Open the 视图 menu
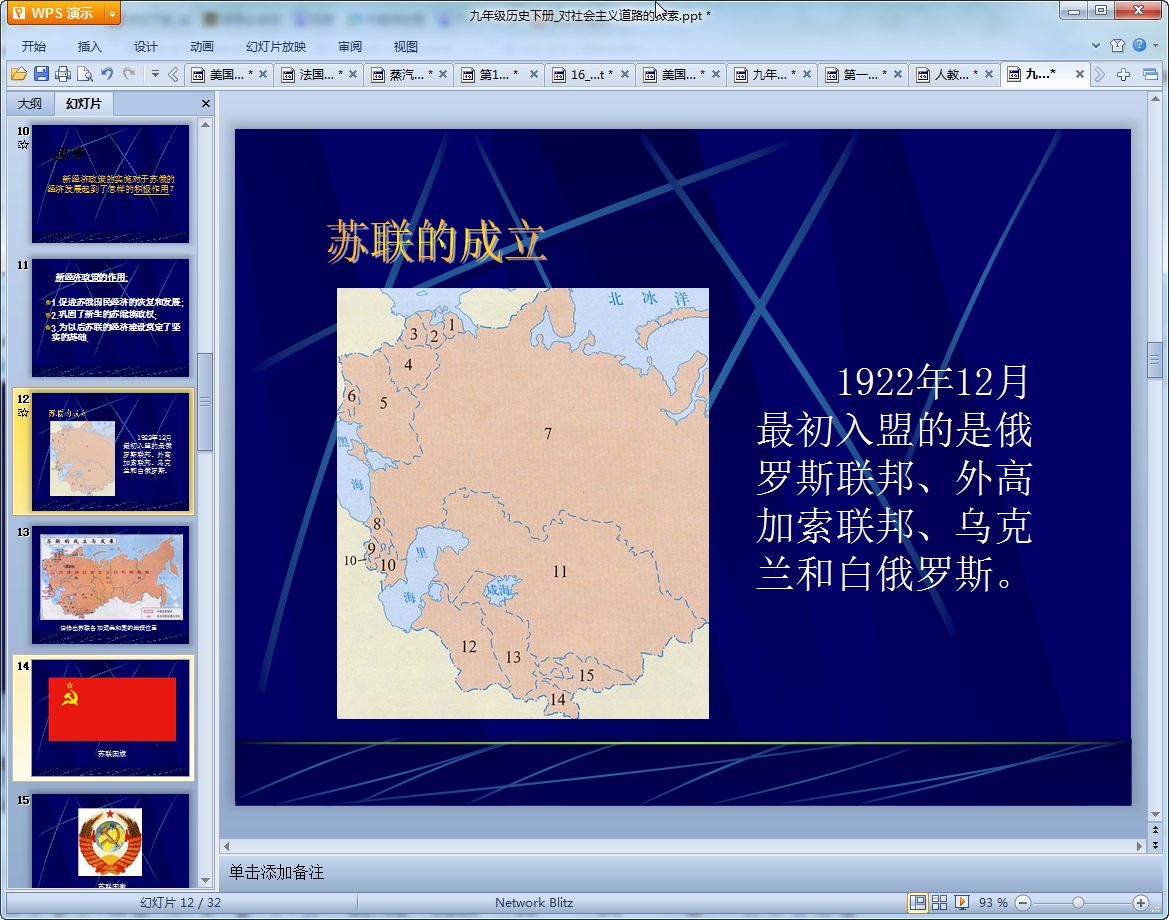The height and width of the screenshot is (920, 1169). [406, 46]
